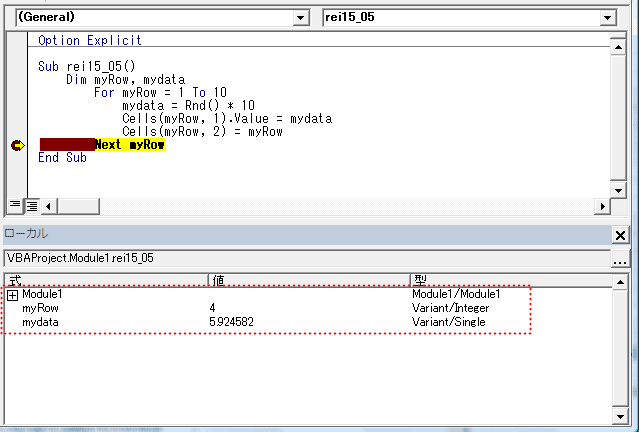Click Locals pane scroll down arrow

[x=620, y=417]
